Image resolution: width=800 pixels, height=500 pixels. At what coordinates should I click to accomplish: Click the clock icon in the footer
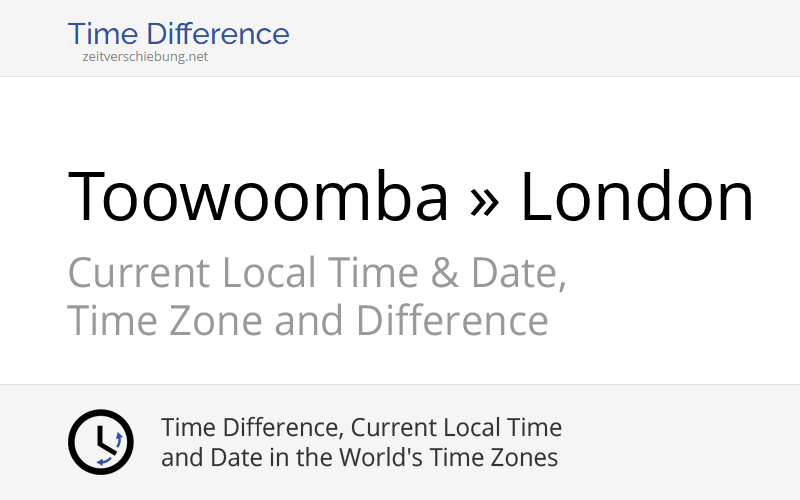[x=100, y=442]
